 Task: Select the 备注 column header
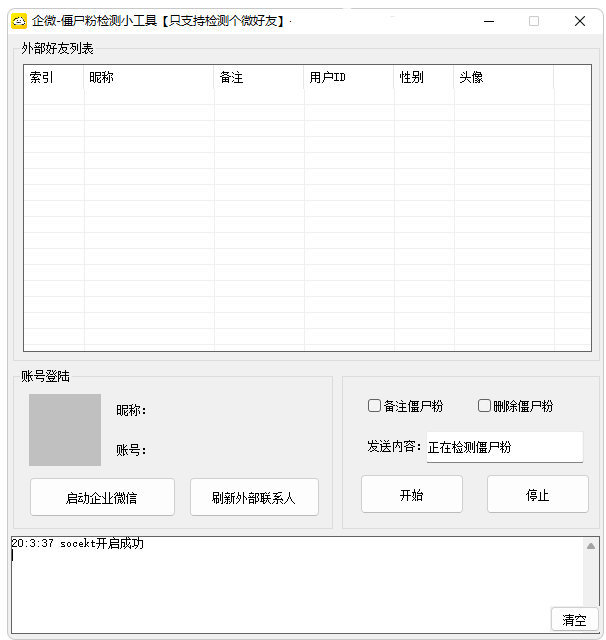click(259, 78)
